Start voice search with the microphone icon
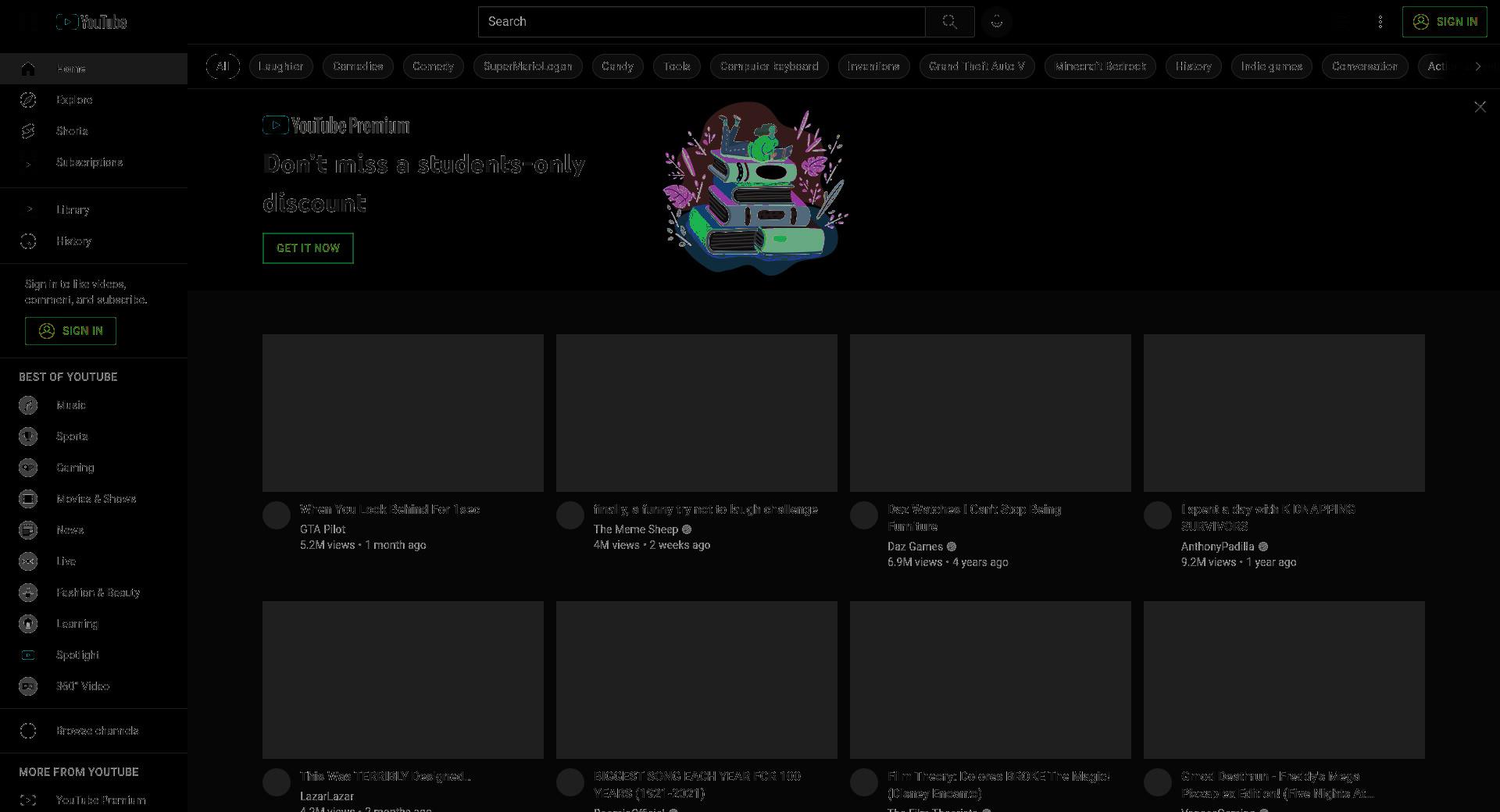1500x812 pixels. pyautogui.click(x=997, y=22)
